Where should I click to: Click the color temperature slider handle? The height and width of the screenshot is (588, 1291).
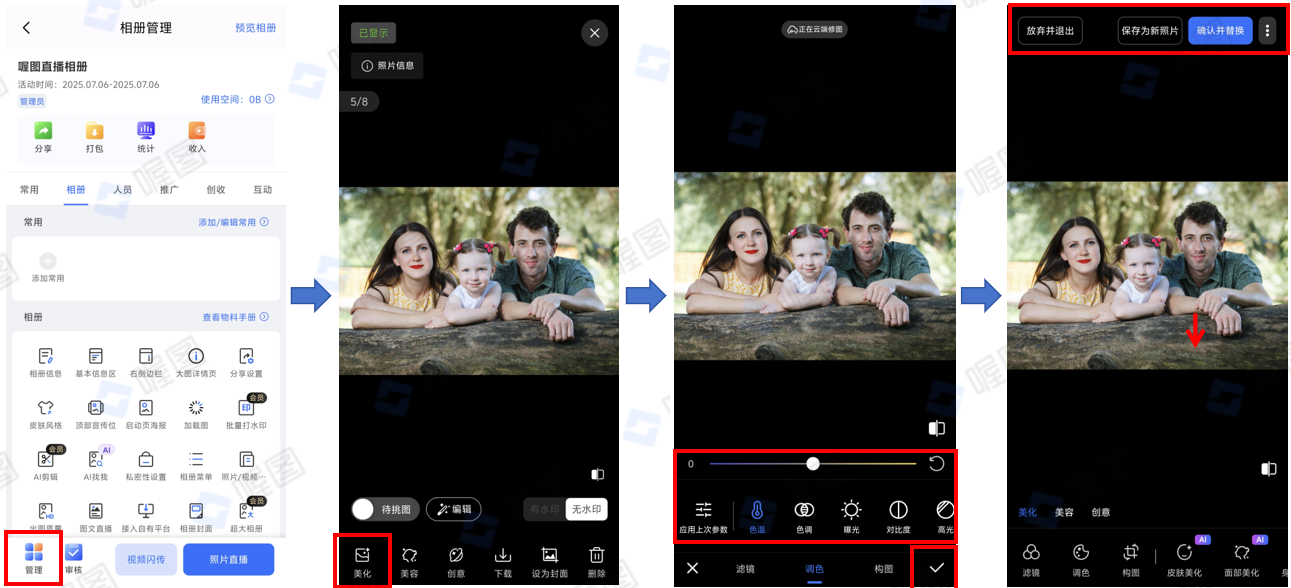click(x=813, y=464)
